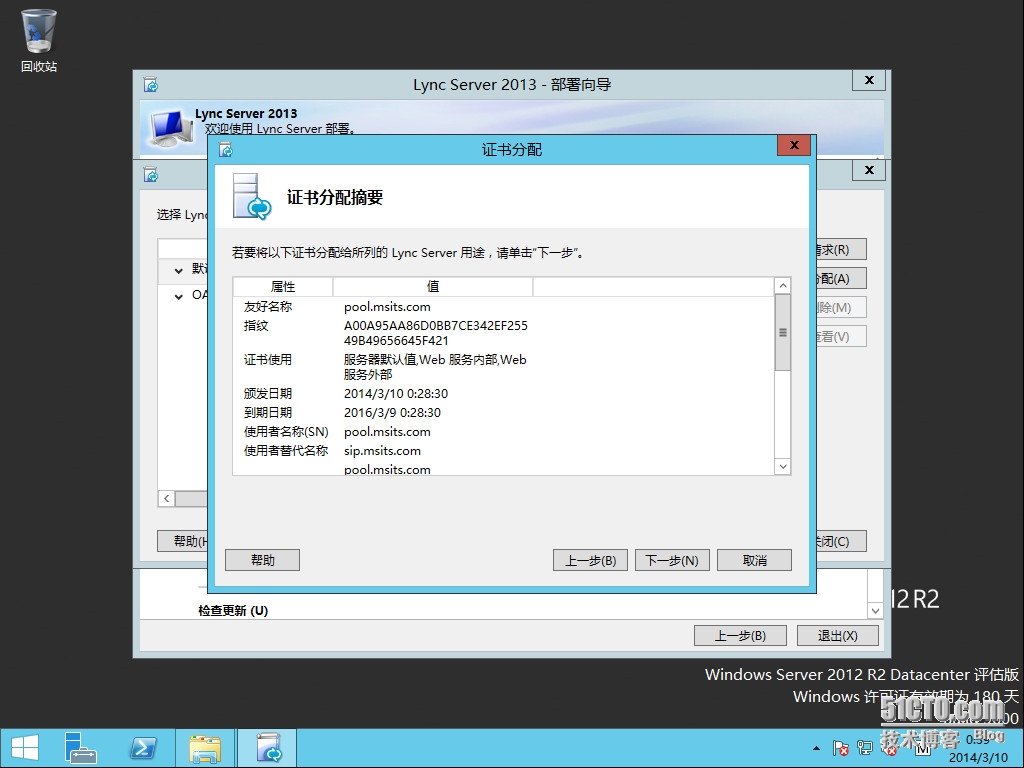Show hidden tray icons arrow
The width and height of the screenshot is (1024, 768).
point(816,748)
